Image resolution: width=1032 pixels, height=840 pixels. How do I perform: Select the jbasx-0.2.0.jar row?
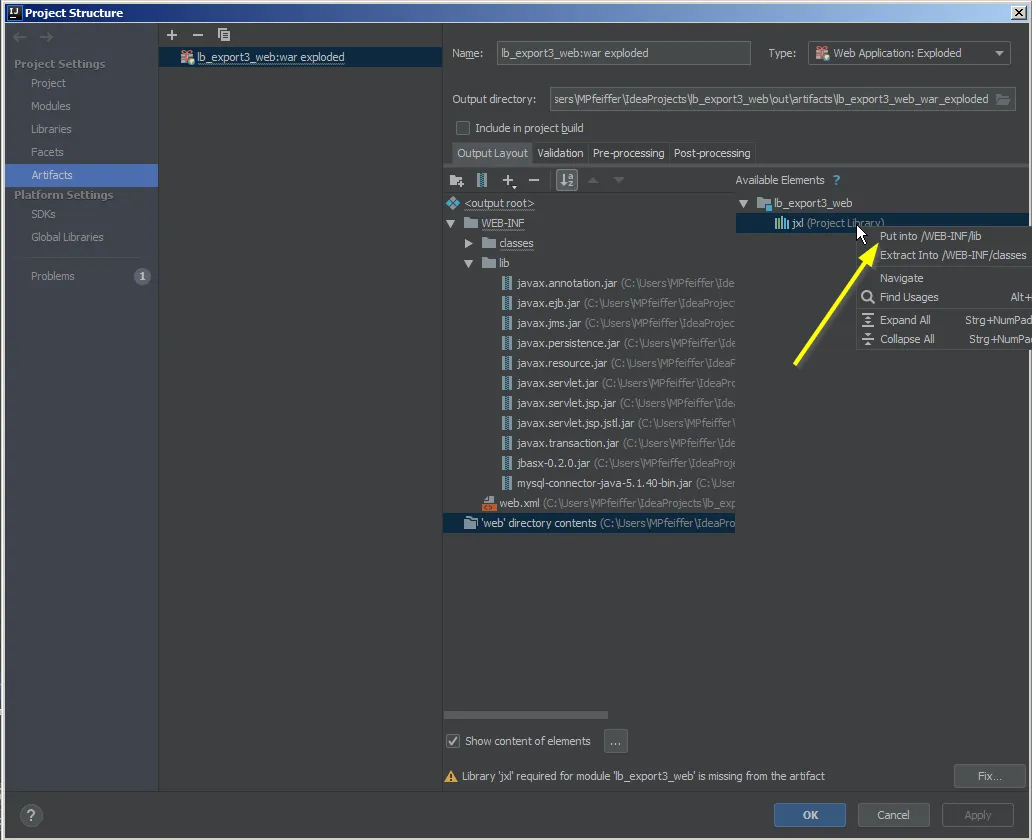coord(589,463)
